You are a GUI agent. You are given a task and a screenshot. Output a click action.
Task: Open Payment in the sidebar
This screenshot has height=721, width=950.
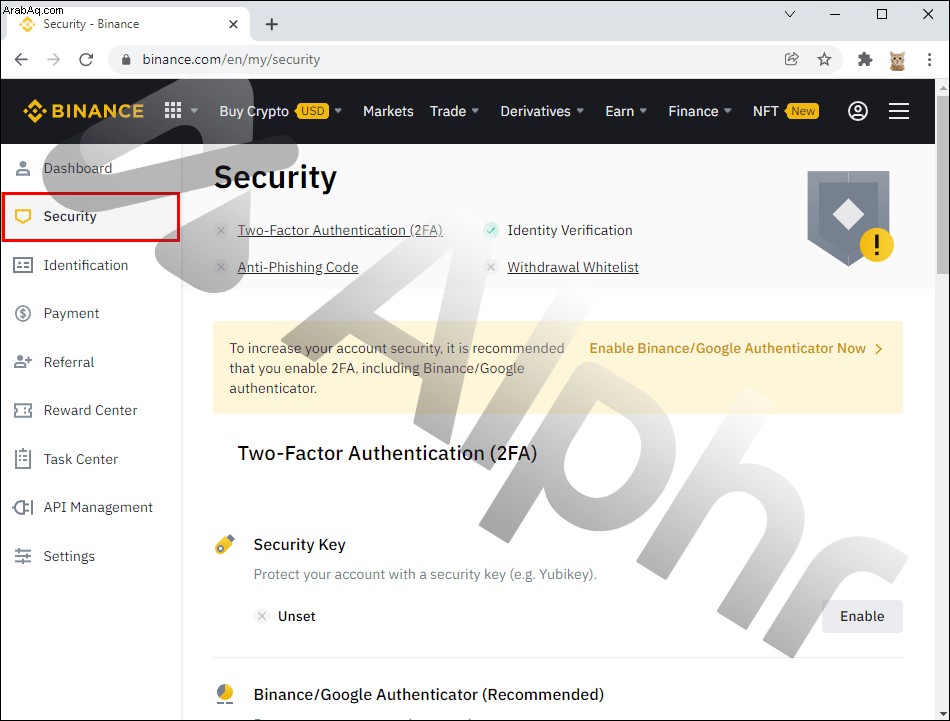[71, 313]
